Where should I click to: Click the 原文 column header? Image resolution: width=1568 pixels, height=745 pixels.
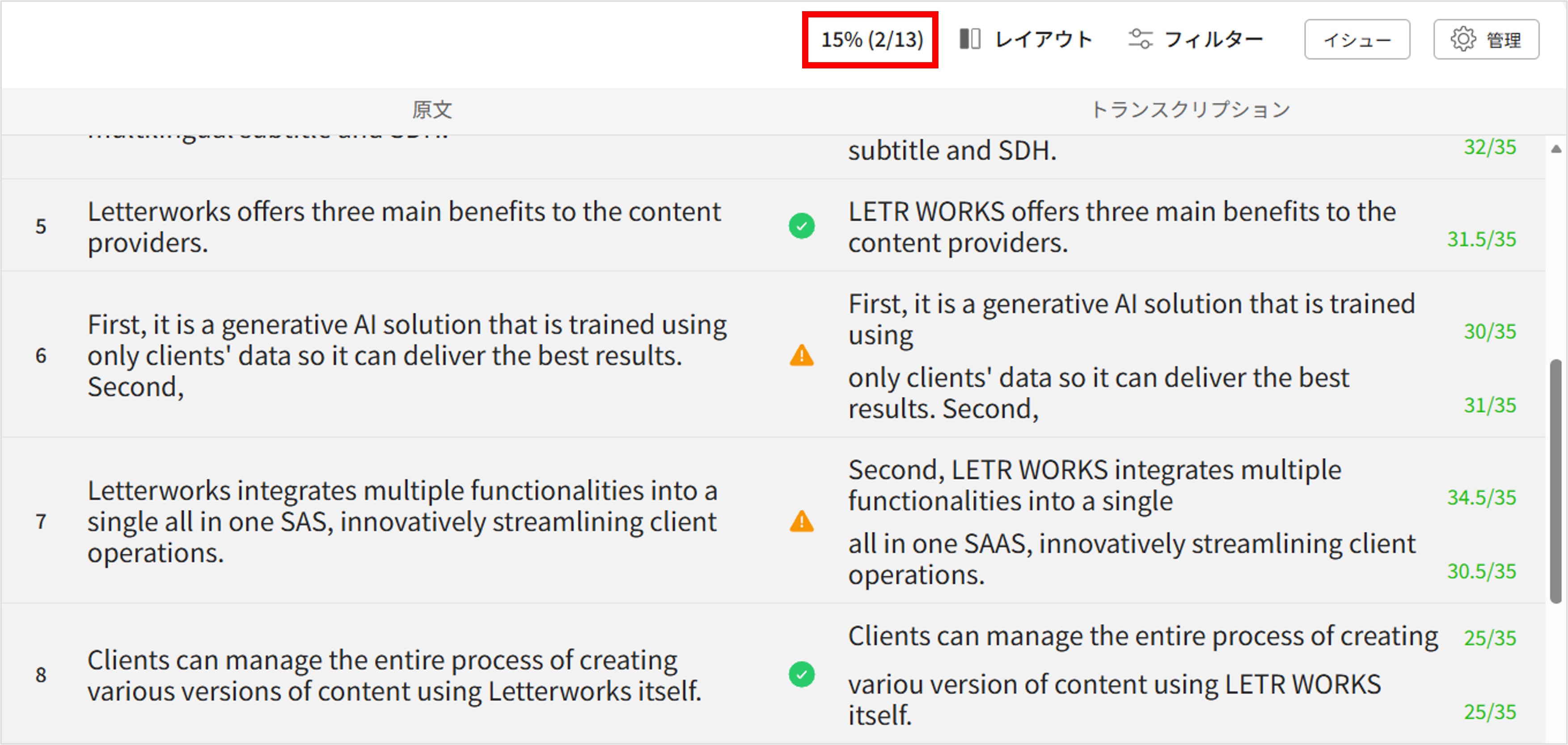431,110
